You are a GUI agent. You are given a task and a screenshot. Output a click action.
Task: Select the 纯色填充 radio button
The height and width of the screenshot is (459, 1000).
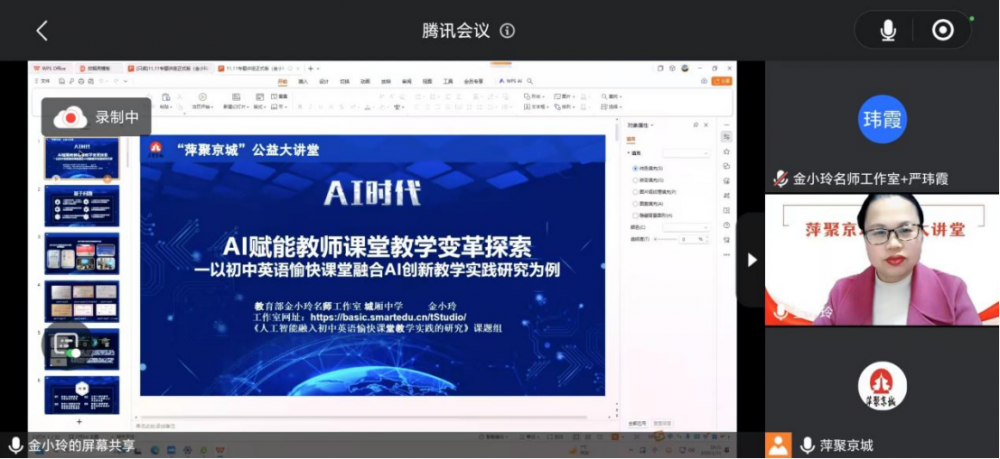(635, 168)
